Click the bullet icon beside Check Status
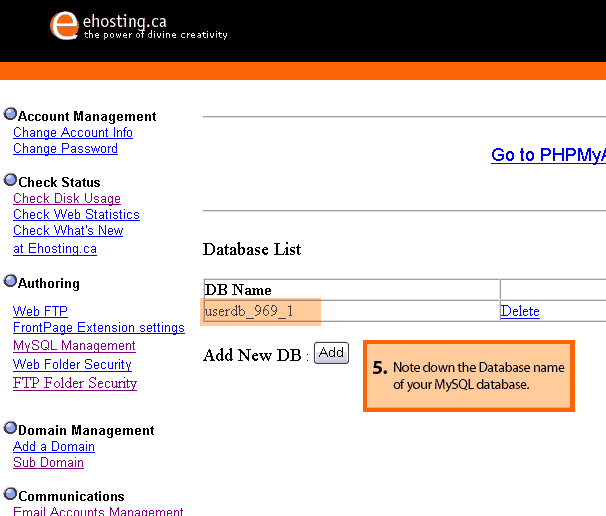The width and height of the screenshot is (606, 516). pos(10,180)
